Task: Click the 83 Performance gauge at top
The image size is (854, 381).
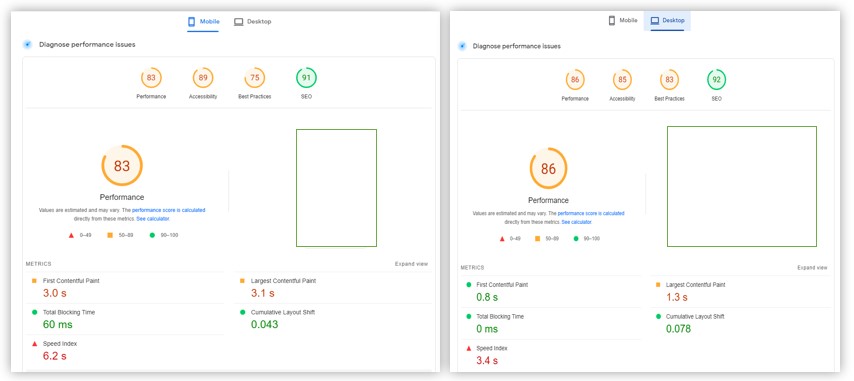Action: (151, 78)
